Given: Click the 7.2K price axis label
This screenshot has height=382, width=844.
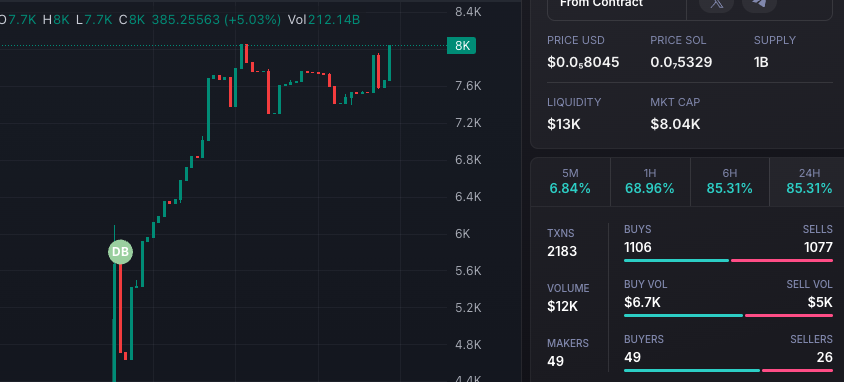Looking at the screenshot, I should (468, 123).
